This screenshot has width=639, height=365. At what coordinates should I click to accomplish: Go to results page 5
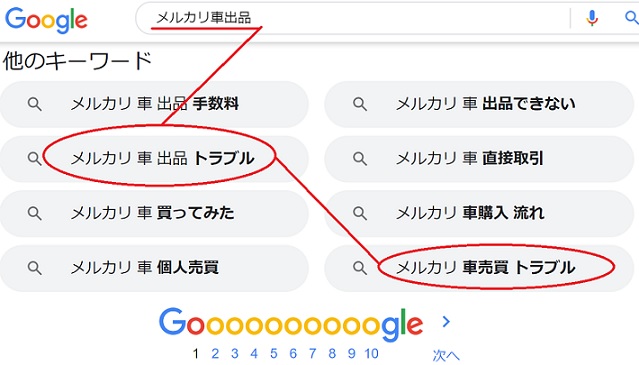click(x=274, y=354)
